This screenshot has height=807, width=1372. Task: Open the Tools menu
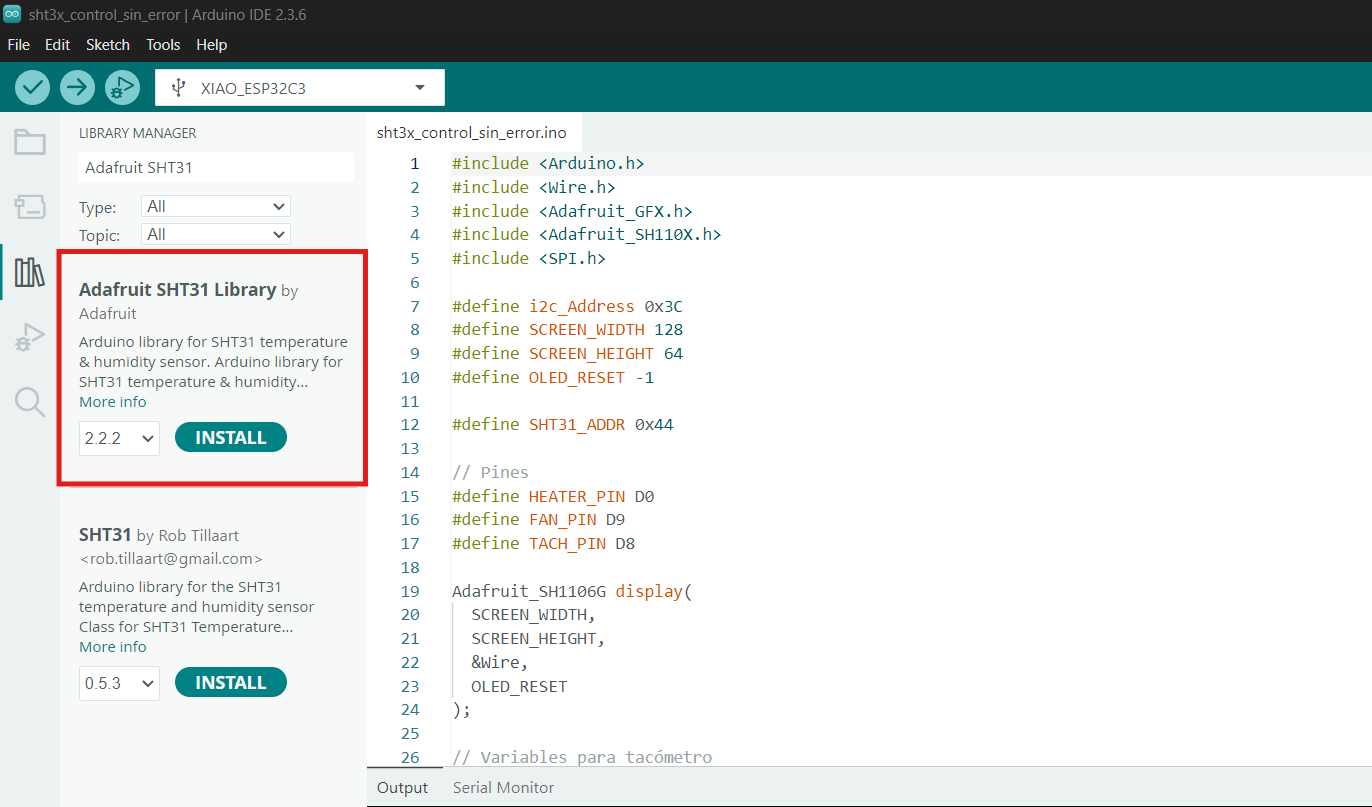(163, 45)
